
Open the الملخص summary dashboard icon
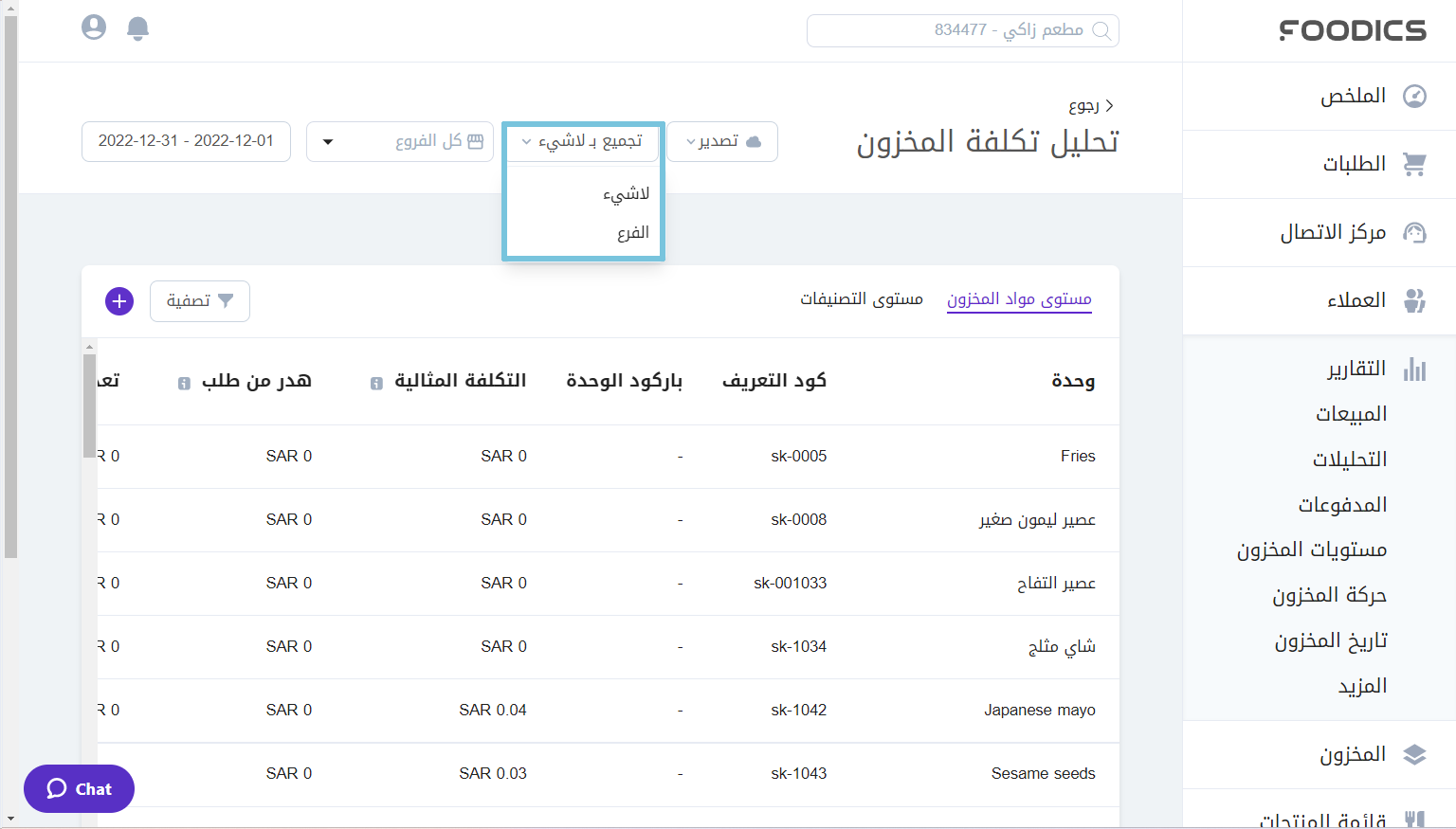click(x=1415, y=96)
